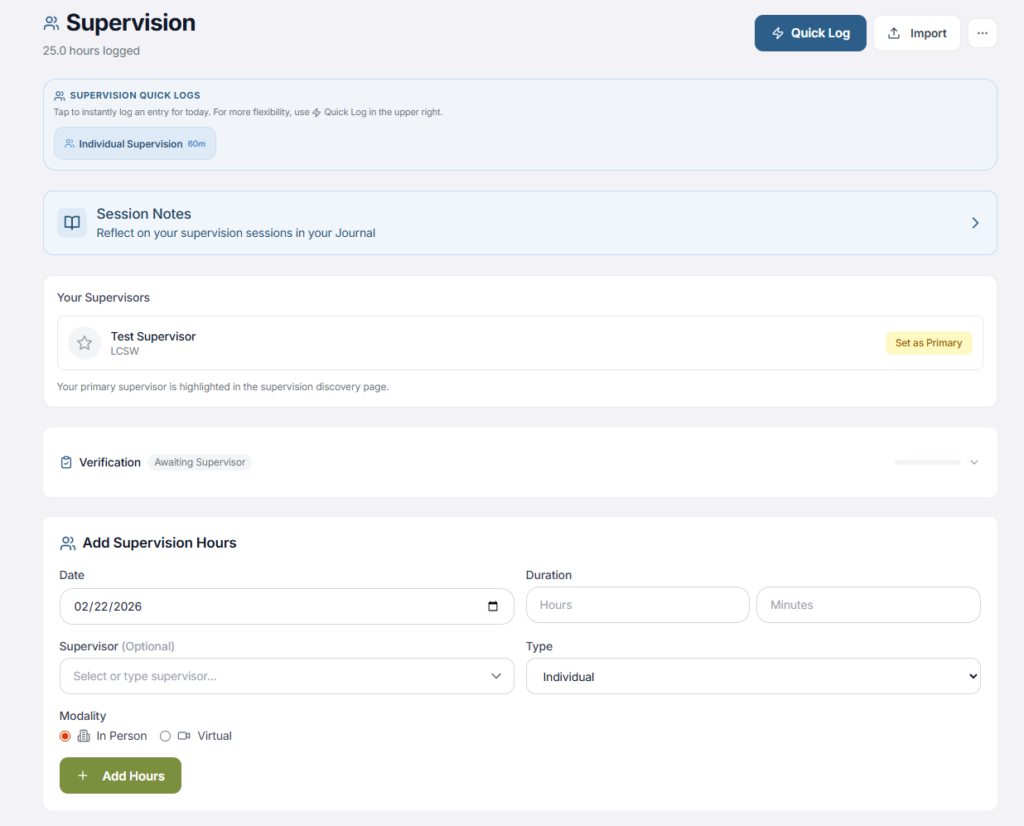The image size is (1024, 826).
Task: Click the star icon beside Test Supervisor
Action: (x=85, y=343)
